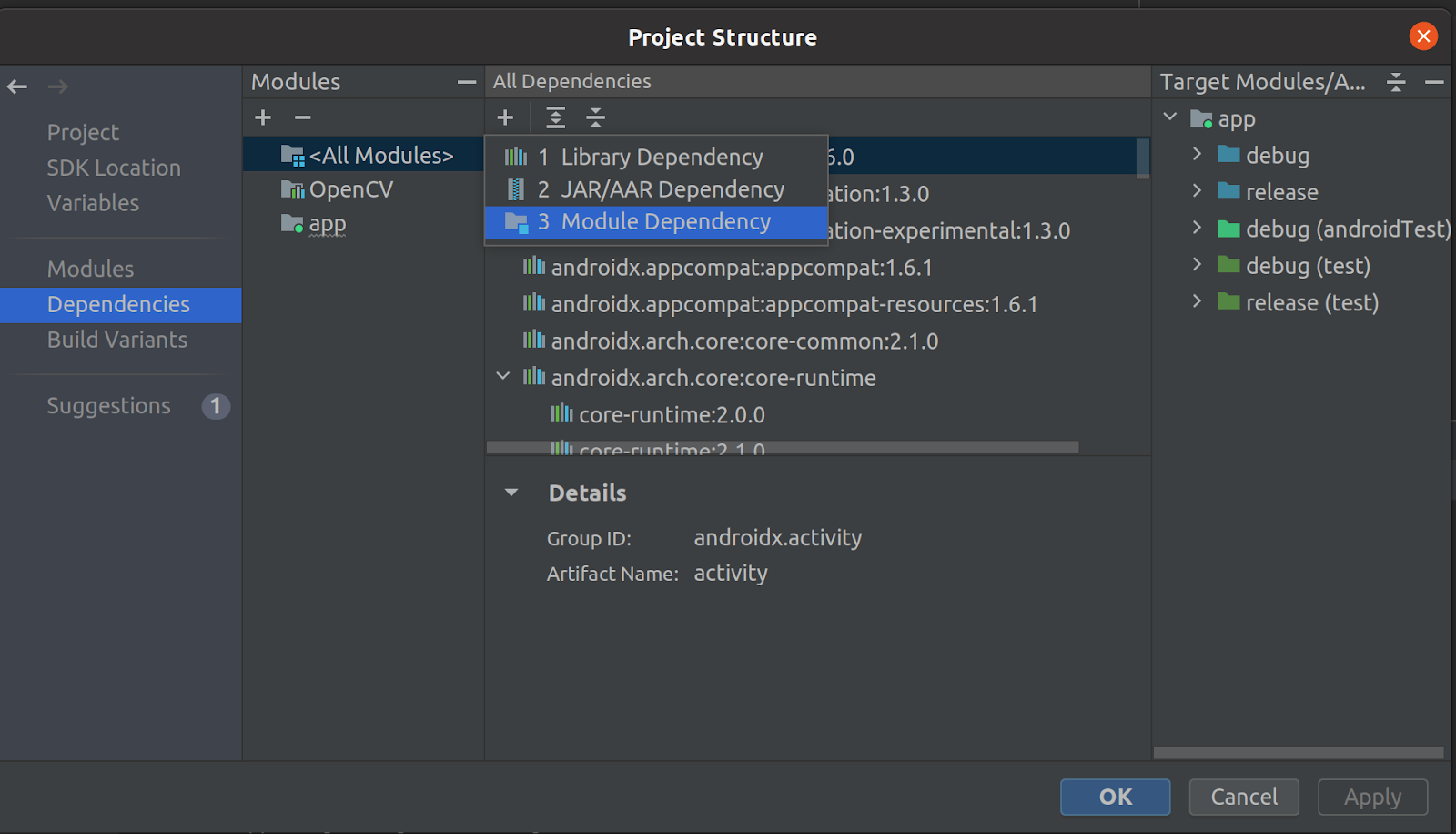Collapse the androidx.arch.core:core-runtime node

[x=503, y=377]
